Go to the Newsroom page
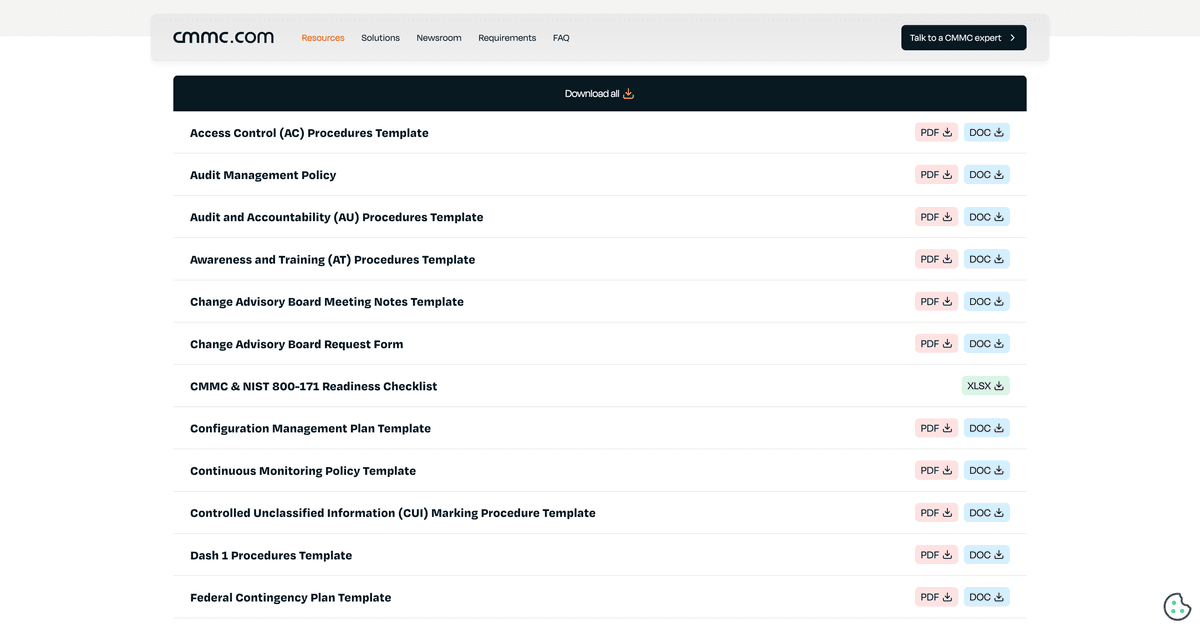The height and width of the screenshot is (629, 1200). (439, 38)
